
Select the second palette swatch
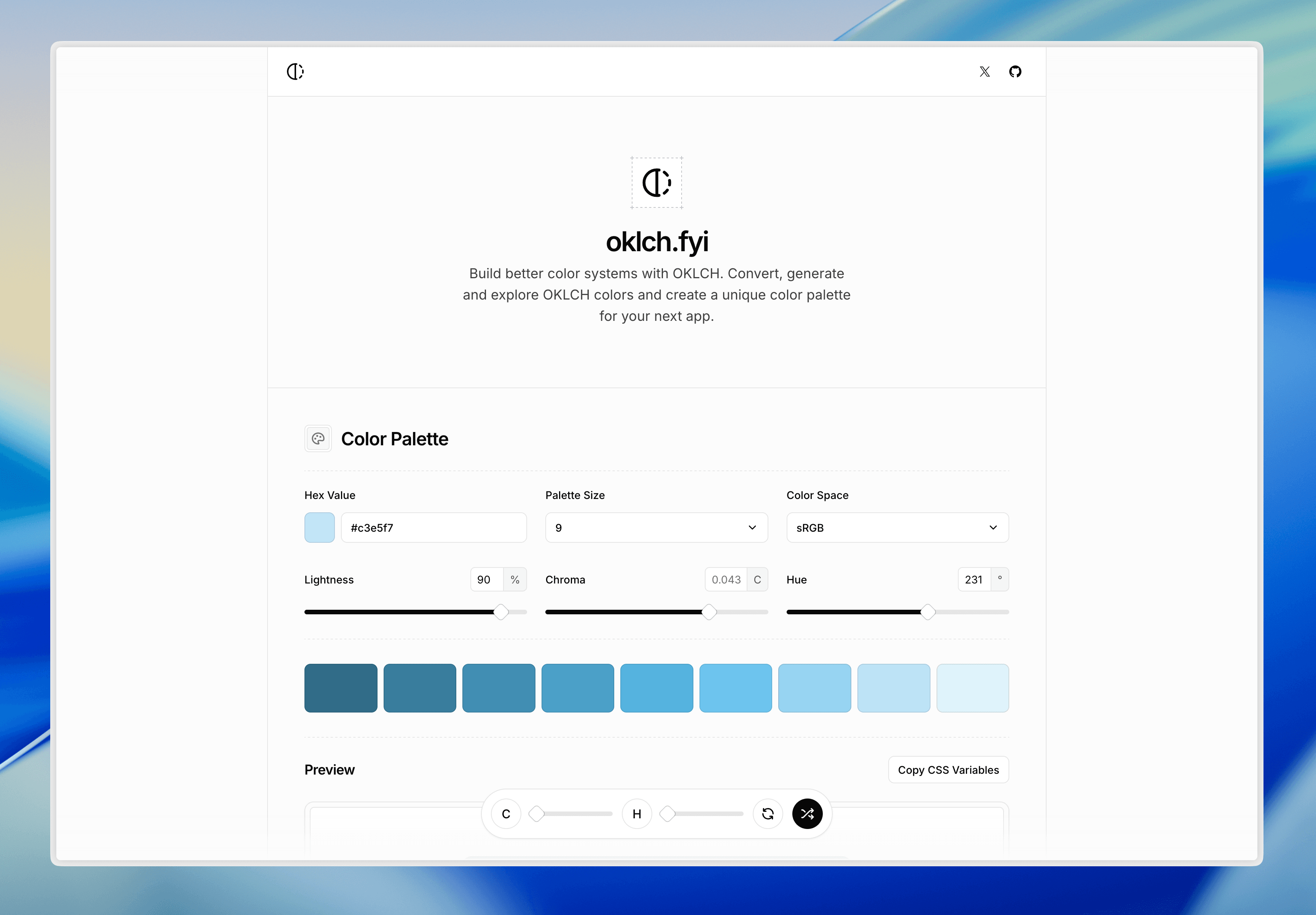(419, 688)
